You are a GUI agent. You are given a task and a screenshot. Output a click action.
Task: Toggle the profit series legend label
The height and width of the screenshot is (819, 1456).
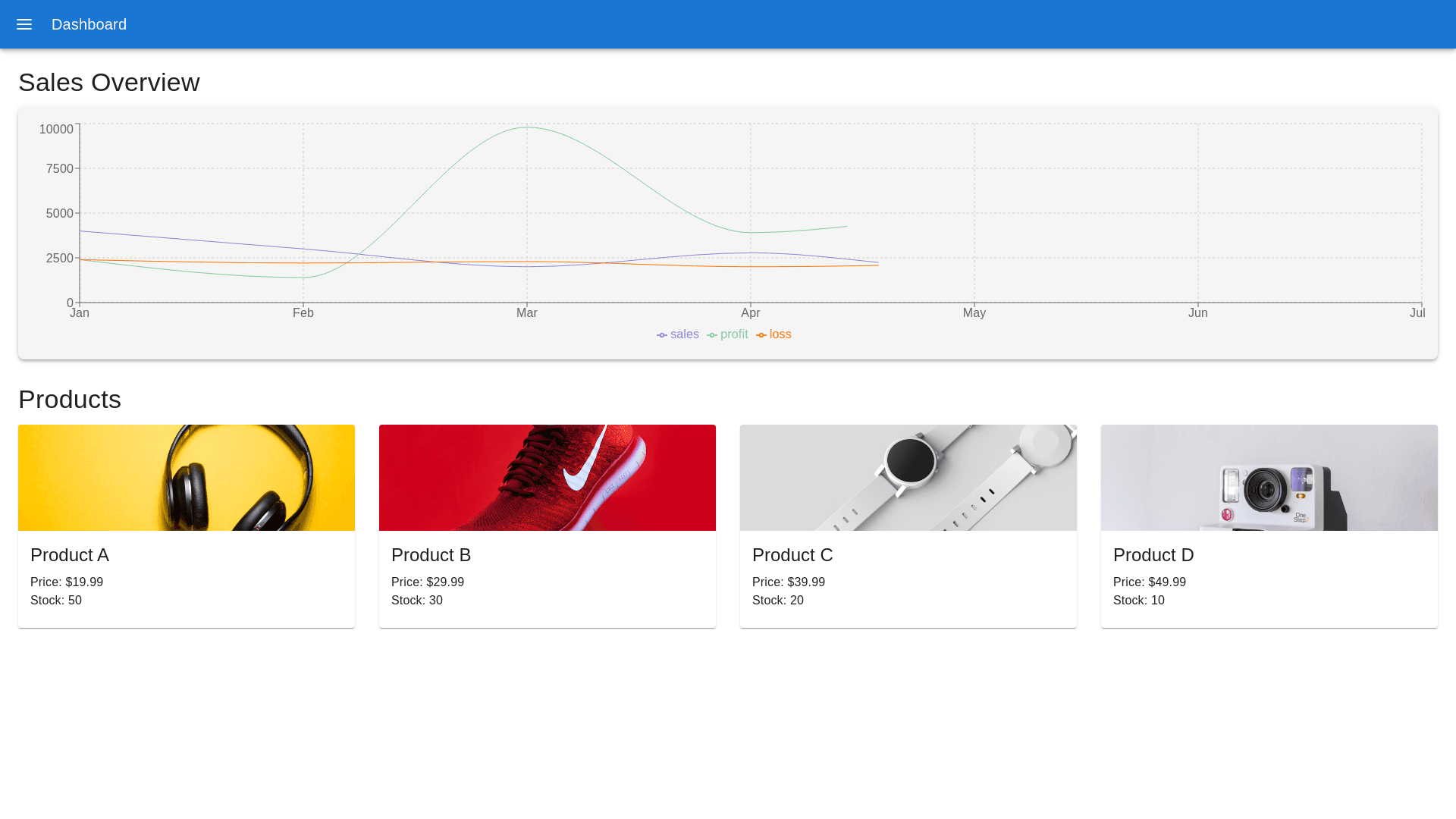(x=733, y=334)
